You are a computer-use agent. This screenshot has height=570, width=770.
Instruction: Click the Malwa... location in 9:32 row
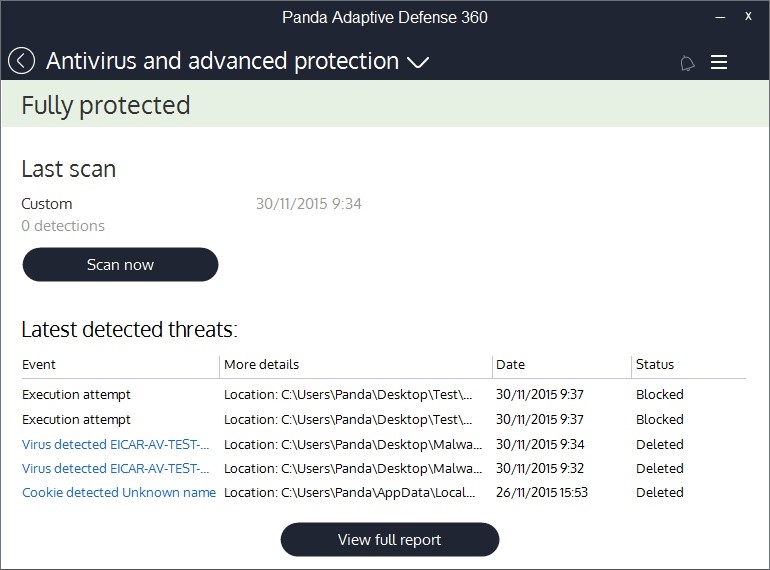pos(353,468)
